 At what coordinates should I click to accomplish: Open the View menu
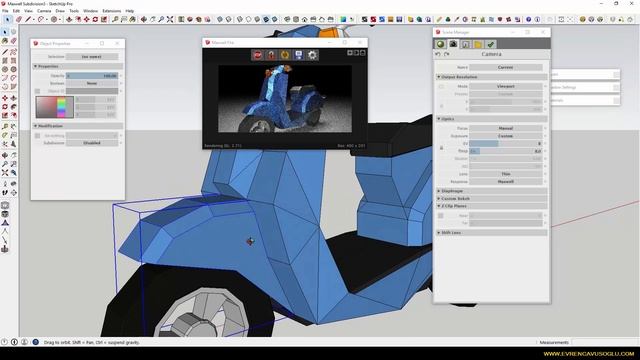pos(28,11)
